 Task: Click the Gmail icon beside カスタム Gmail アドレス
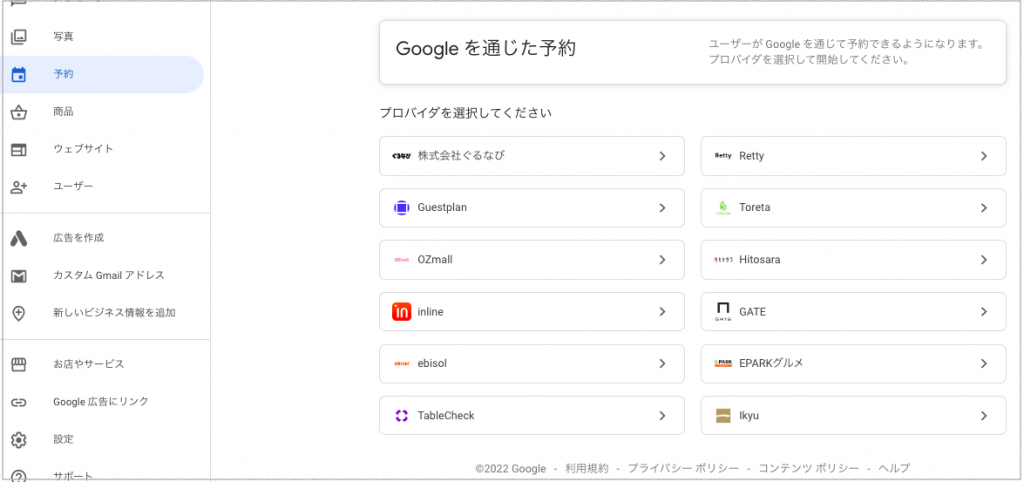click(x=19, y=276)
